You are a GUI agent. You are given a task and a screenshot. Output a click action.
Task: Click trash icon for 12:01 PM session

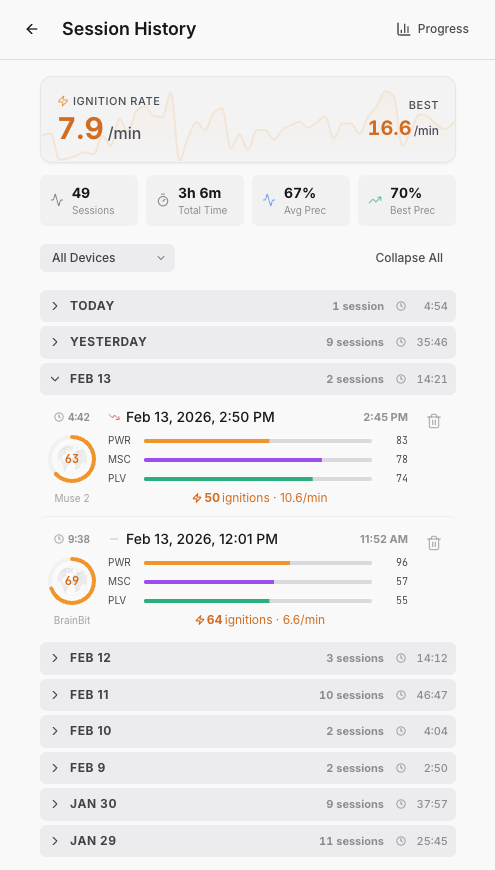(434, 543)
